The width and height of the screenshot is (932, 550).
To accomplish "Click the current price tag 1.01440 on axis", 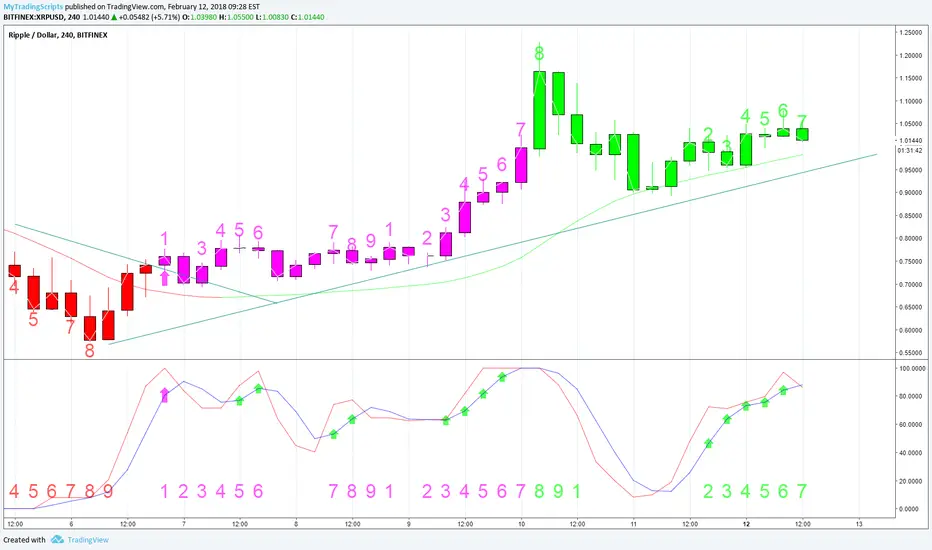I will [x=911, y=141].
